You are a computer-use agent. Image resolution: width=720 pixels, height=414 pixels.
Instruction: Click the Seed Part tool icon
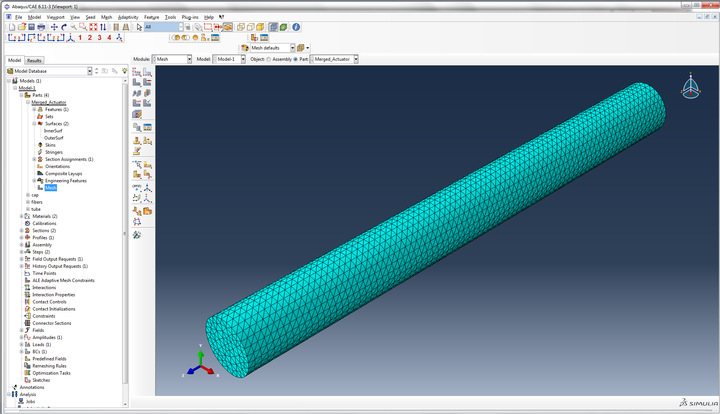tap(136, 72)
